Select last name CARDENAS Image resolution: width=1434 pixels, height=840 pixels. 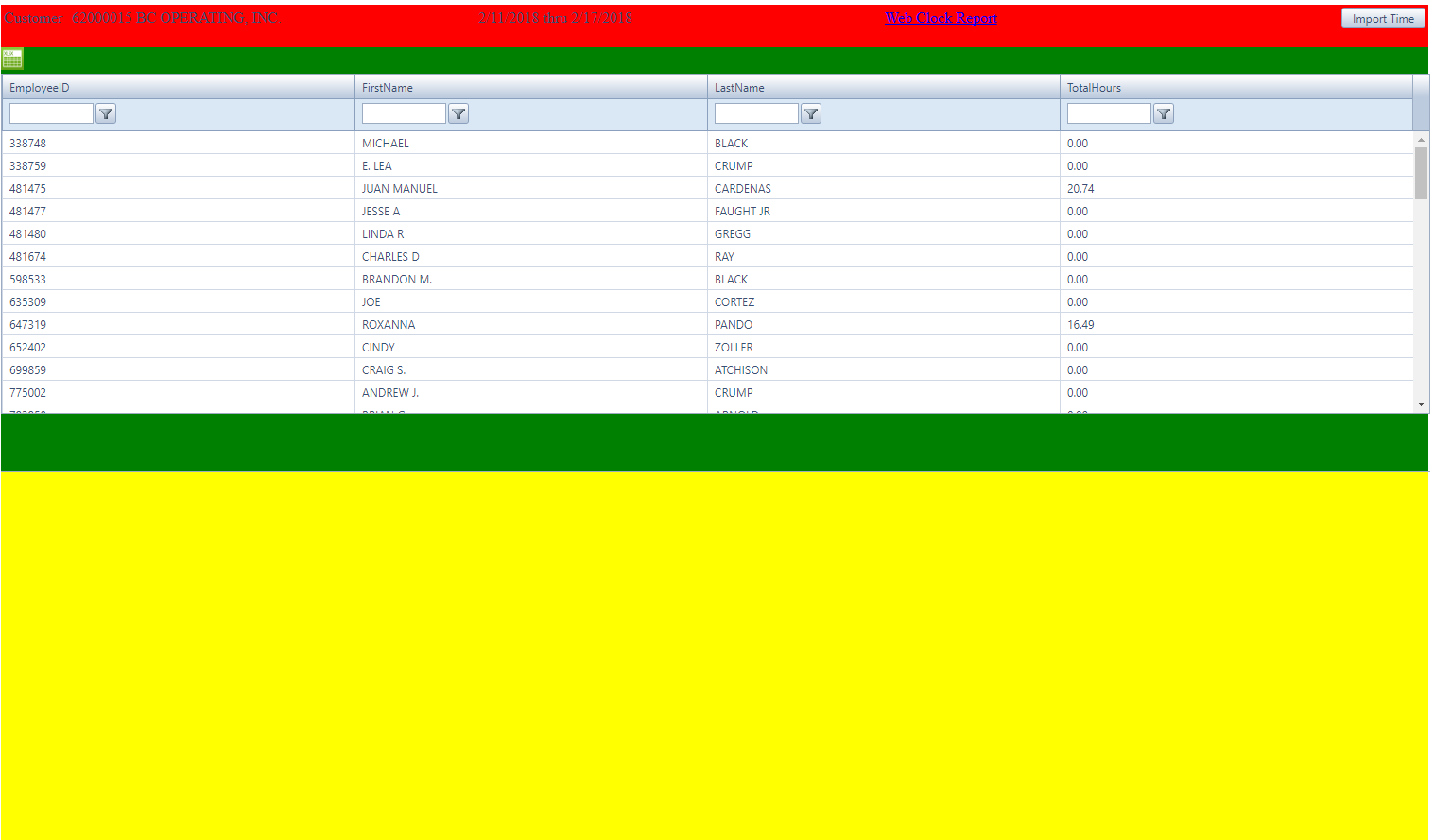click(x=743, y=189)
